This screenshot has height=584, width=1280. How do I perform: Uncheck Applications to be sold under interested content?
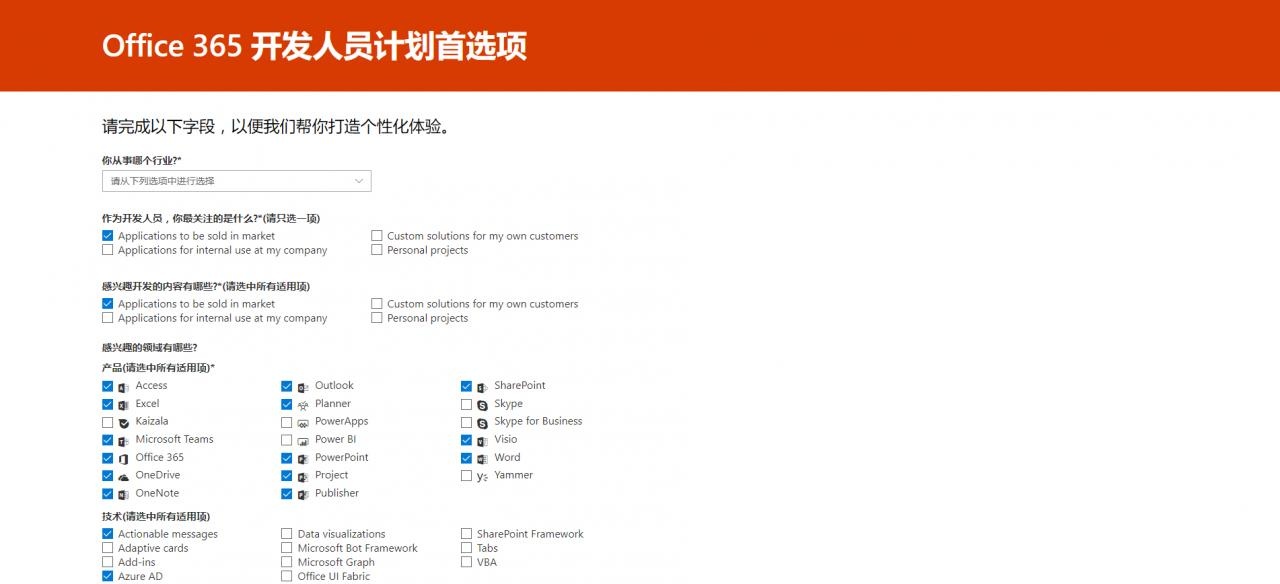(107, 304)
